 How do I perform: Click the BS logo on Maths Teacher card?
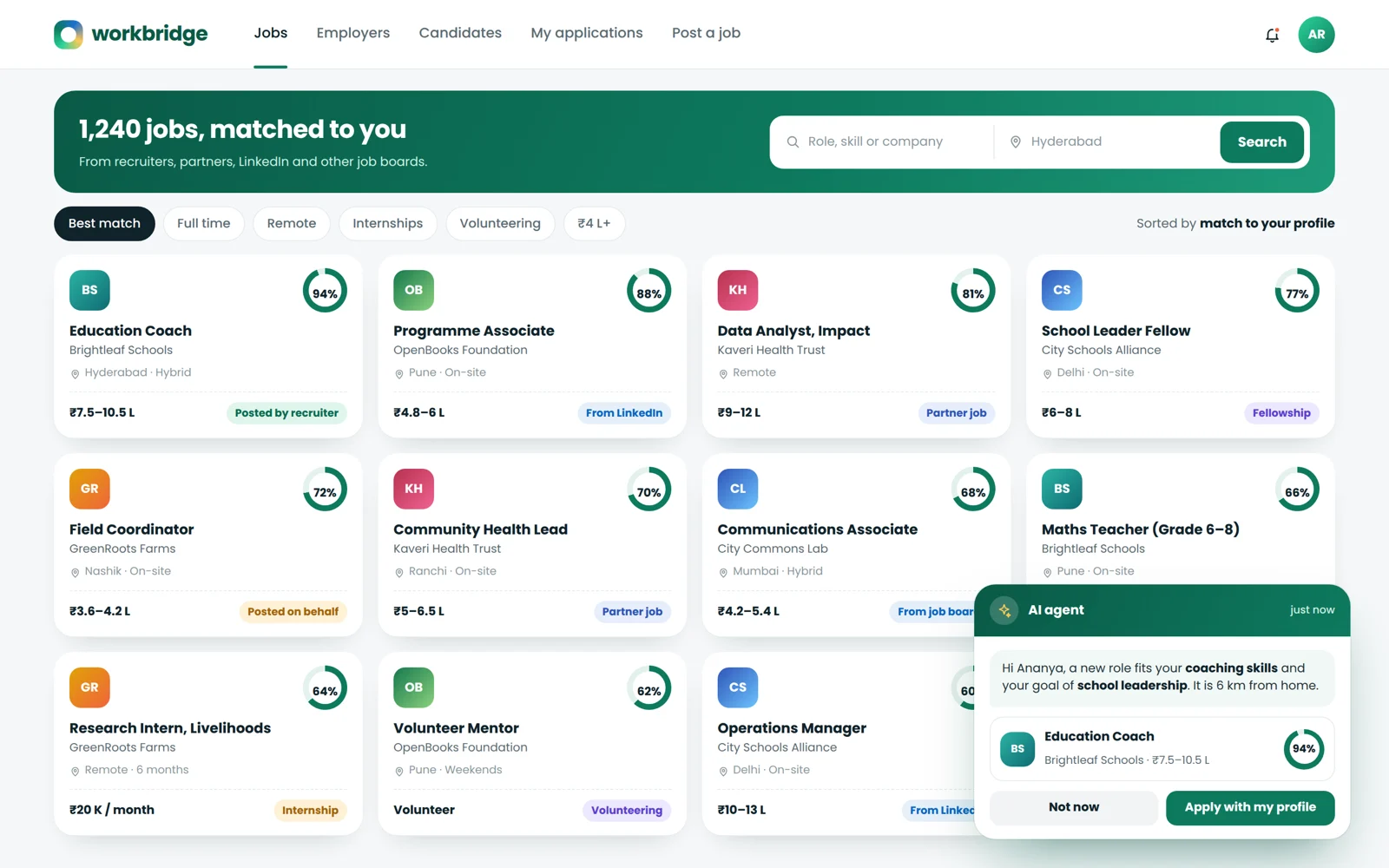1062,489
